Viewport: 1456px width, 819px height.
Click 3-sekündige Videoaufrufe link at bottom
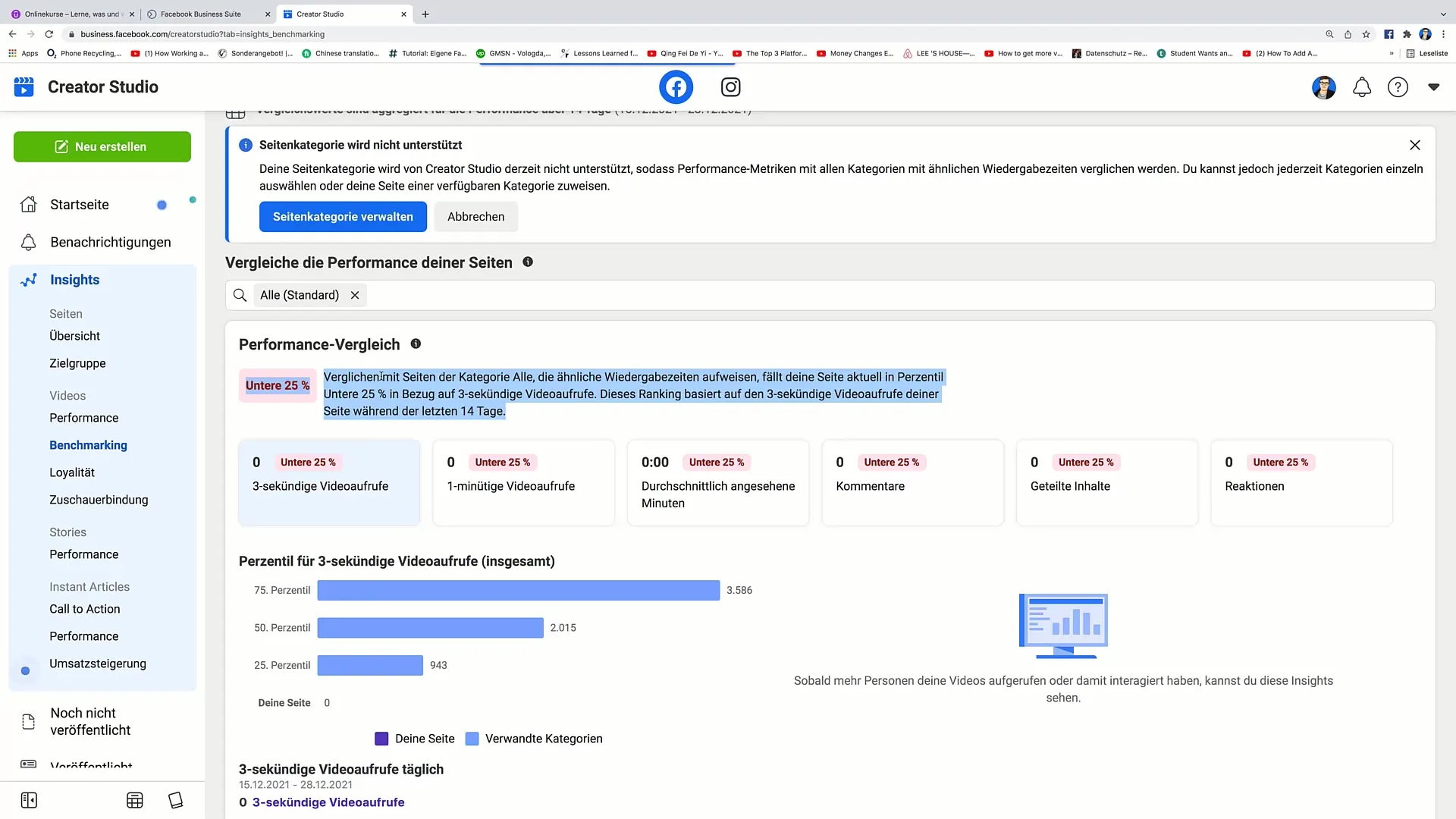point(328,802)
